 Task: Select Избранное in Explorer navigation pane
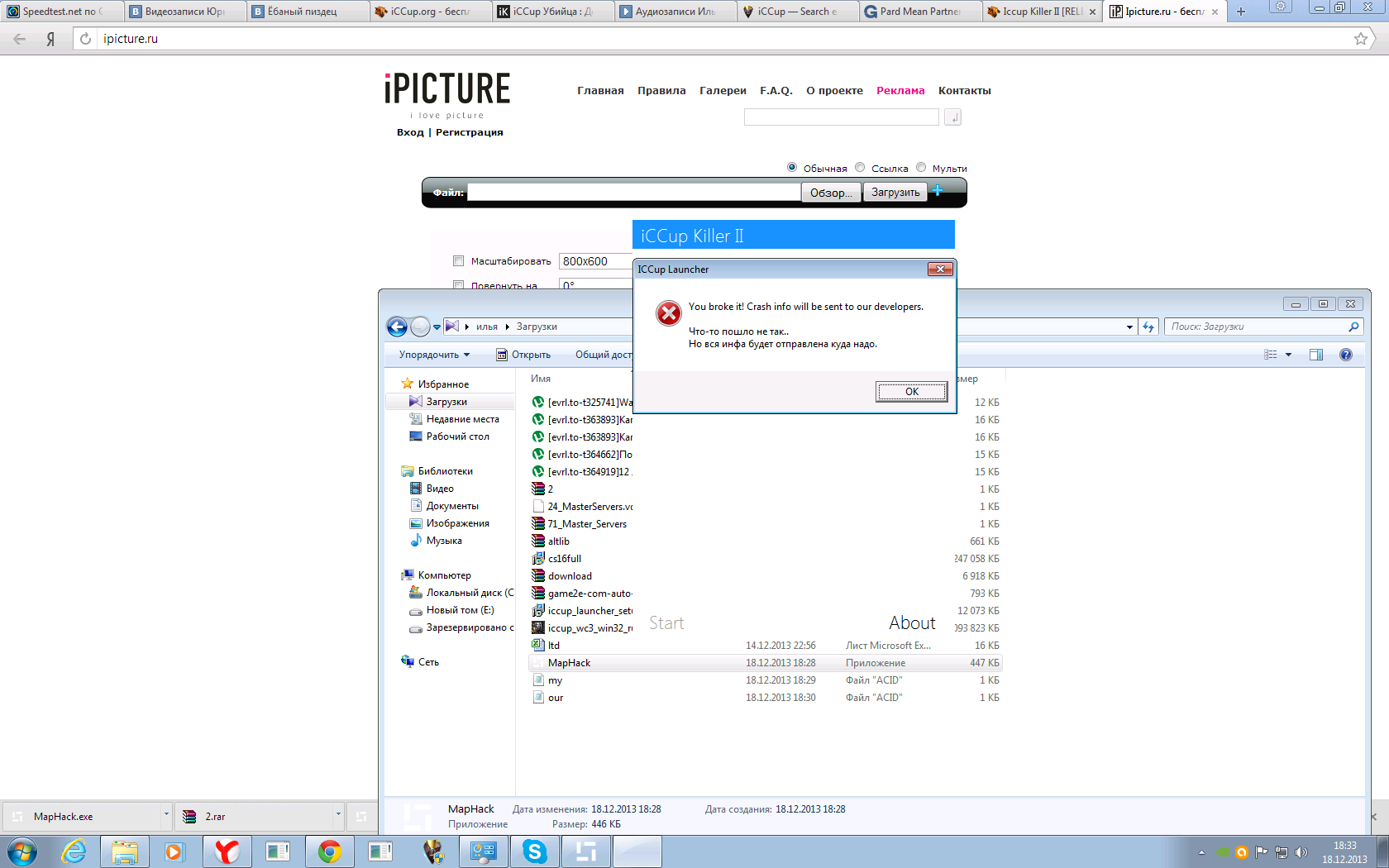pos(443,384)
